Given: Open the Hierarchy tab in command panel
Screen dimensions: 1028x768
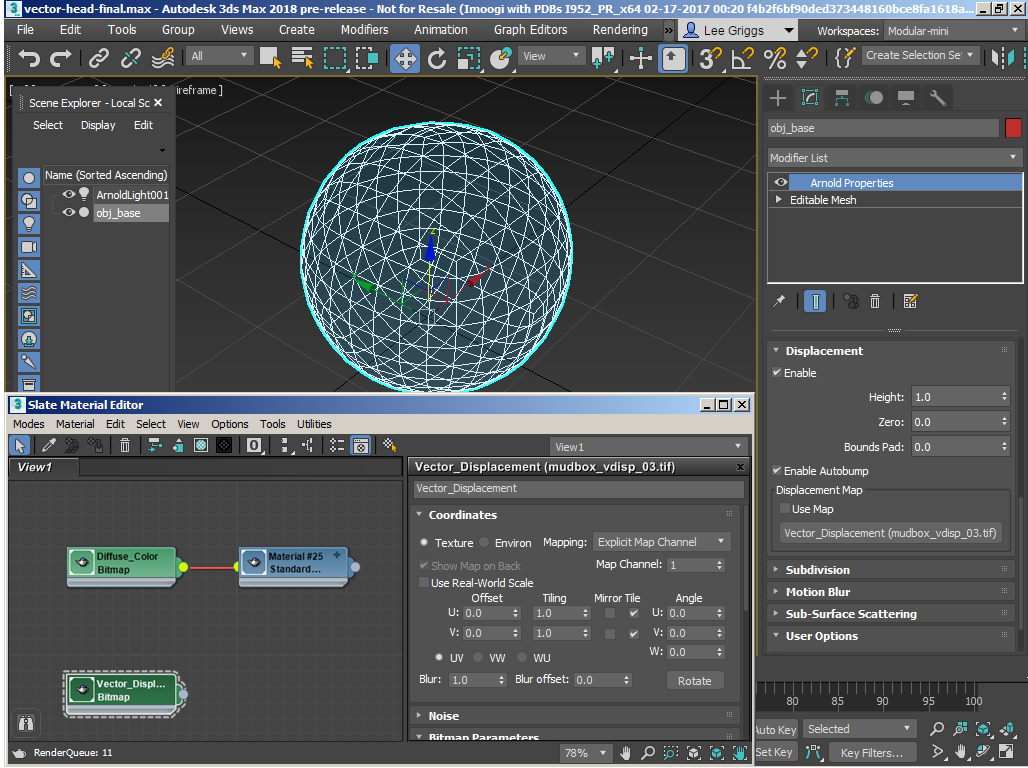Looking at the screenshot, I should 842,98.
